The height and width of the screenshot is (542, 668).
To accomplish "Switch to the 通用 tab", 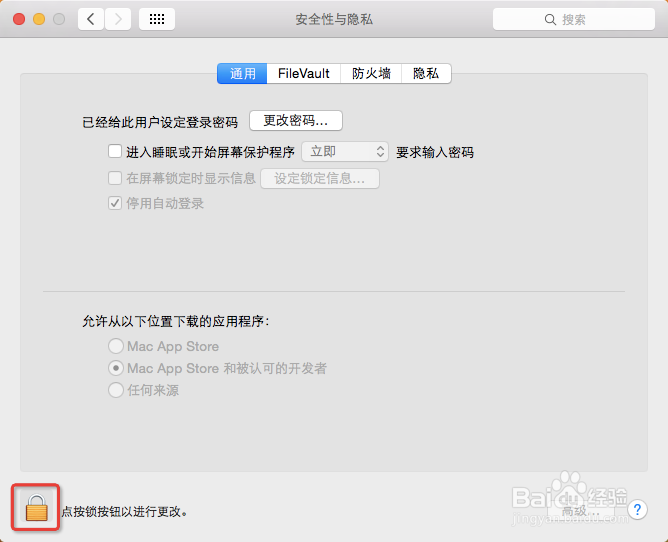I will [242, 74].
